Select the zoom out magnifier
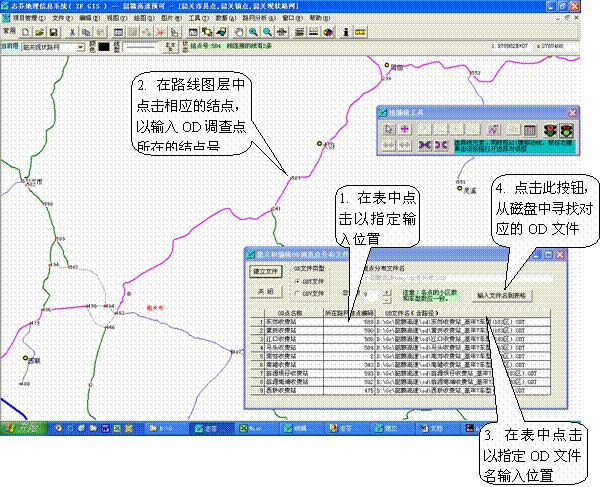Viewport: 603px width, 487px height. [267, 33]
